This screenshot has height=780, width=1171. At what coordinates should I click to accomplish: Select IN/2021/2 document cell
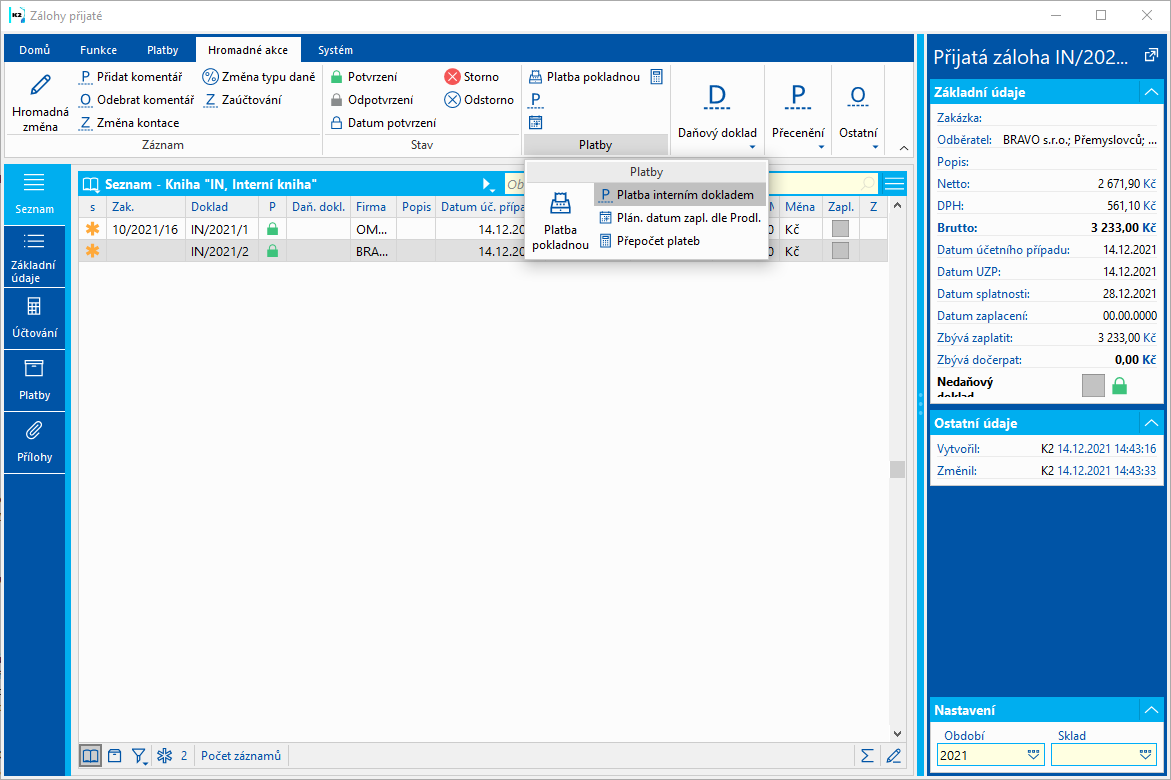(x=222, y=252)
